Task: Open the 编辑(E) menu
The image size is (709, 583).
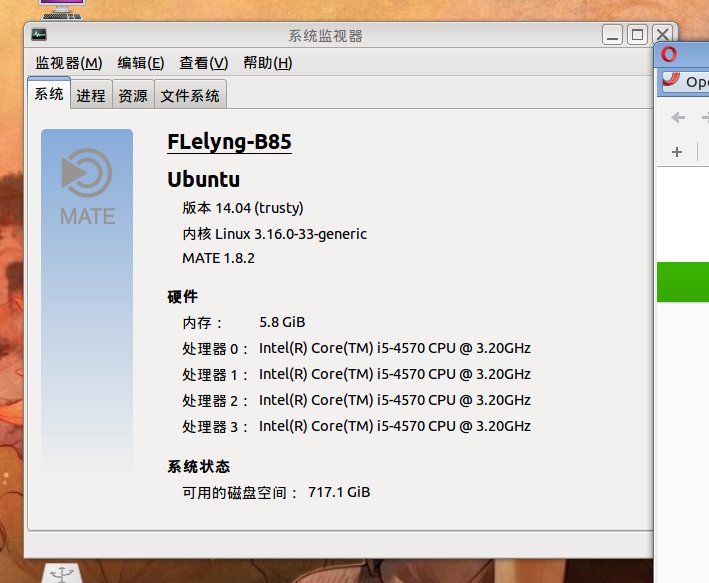Action: (141, 63)
